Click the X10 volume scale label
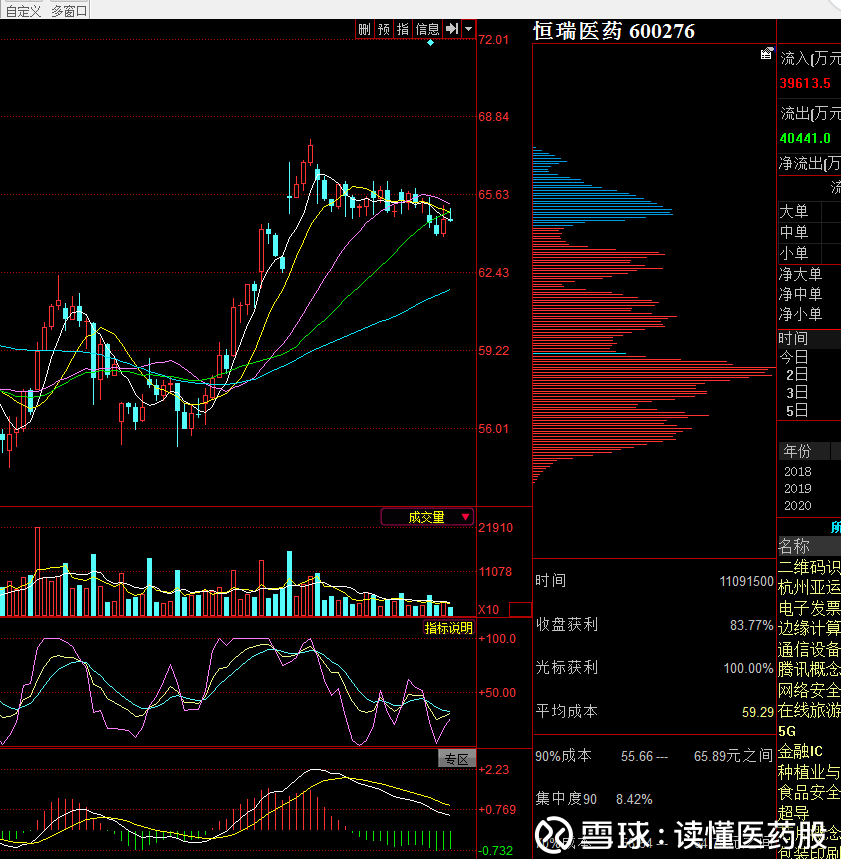841x859 pixels. click(489, 610)
